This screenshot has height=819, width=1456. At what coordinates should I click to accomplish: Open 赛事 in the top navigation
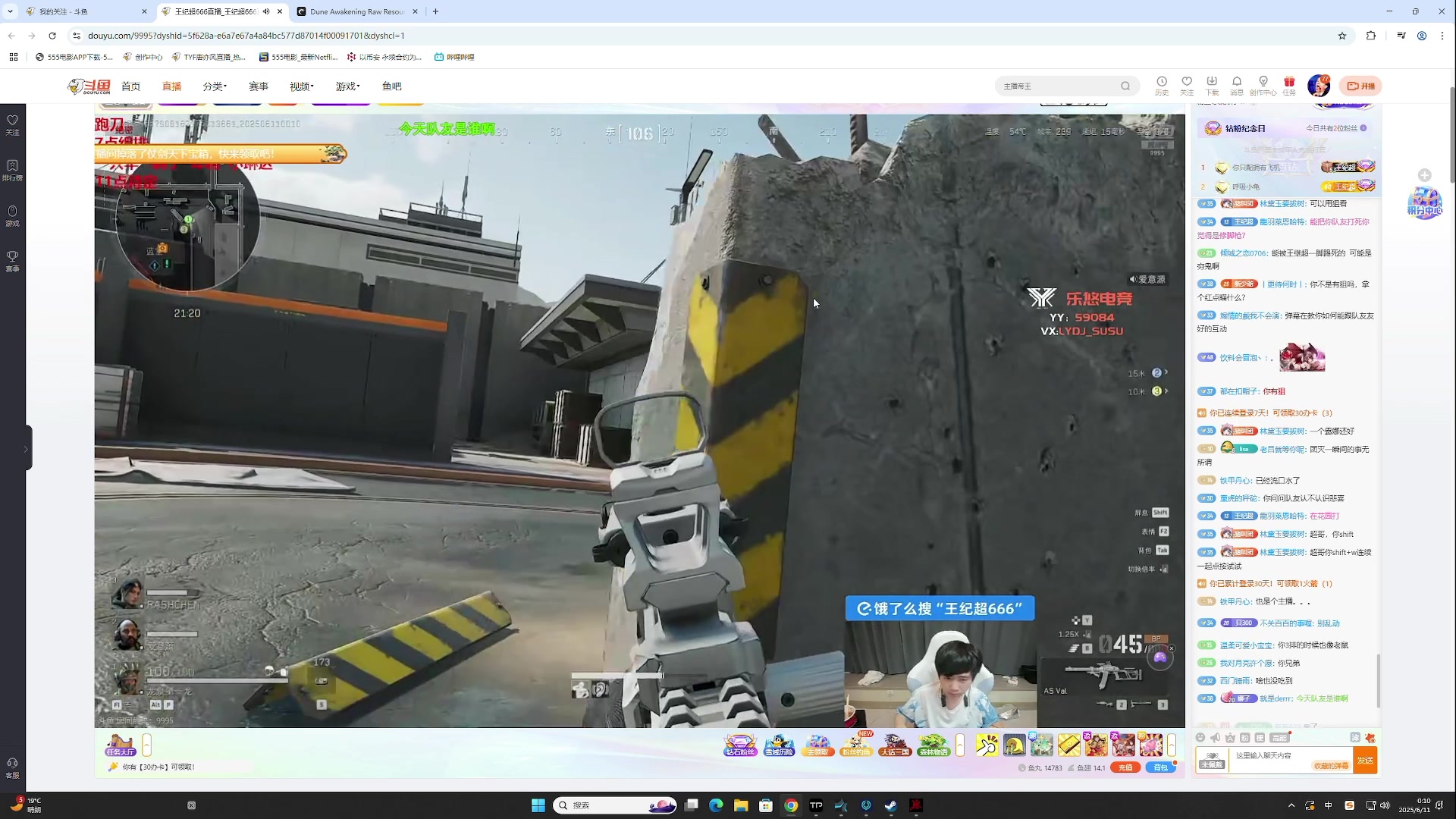(259, 86)
